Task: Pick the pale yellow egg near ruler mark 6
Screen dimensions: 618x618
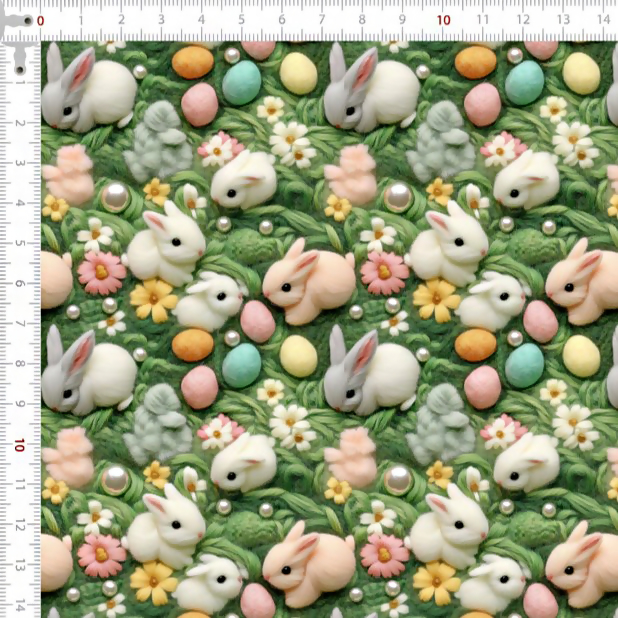Action: pos(298,72)
